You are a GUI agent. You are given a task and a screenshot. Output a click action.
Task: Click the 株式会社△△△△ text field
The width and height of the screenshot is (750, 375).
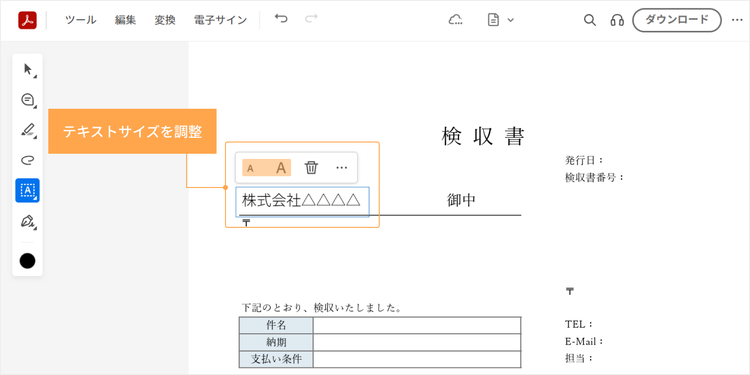pos(302,202)
